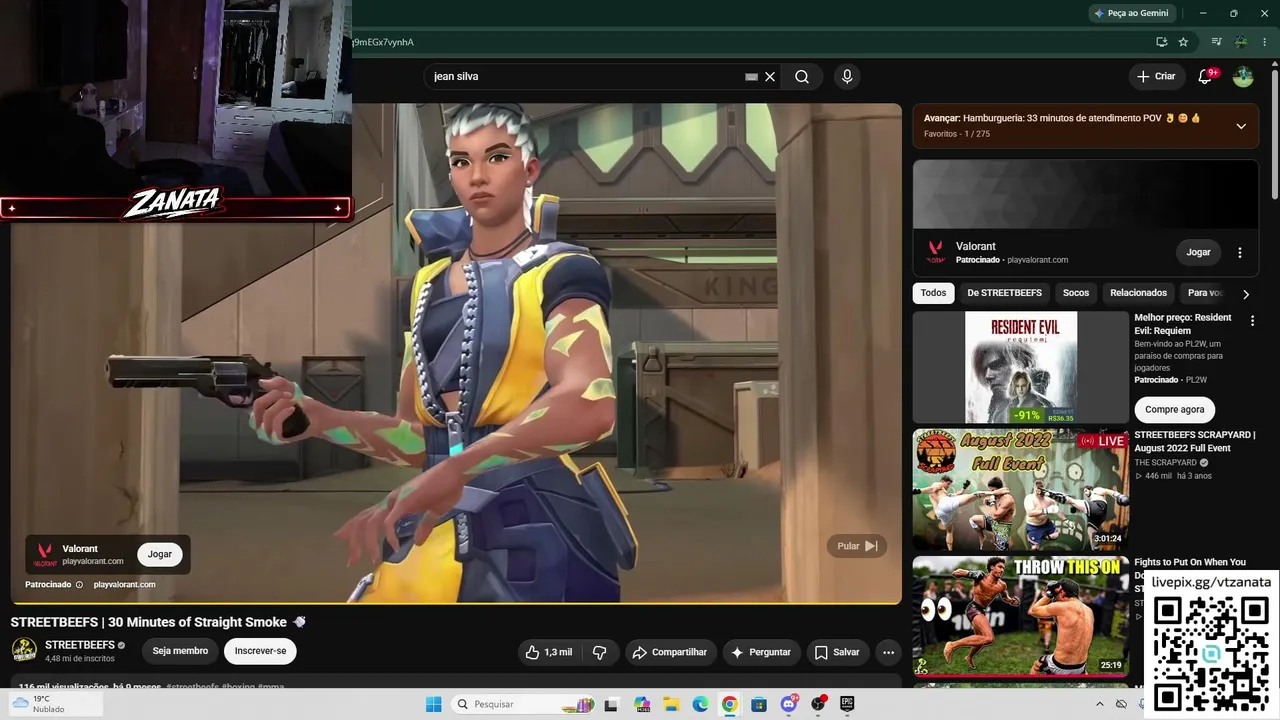
Task: Launch Microsoft Edge from the taskbar
Action: (x=700, y=705)
